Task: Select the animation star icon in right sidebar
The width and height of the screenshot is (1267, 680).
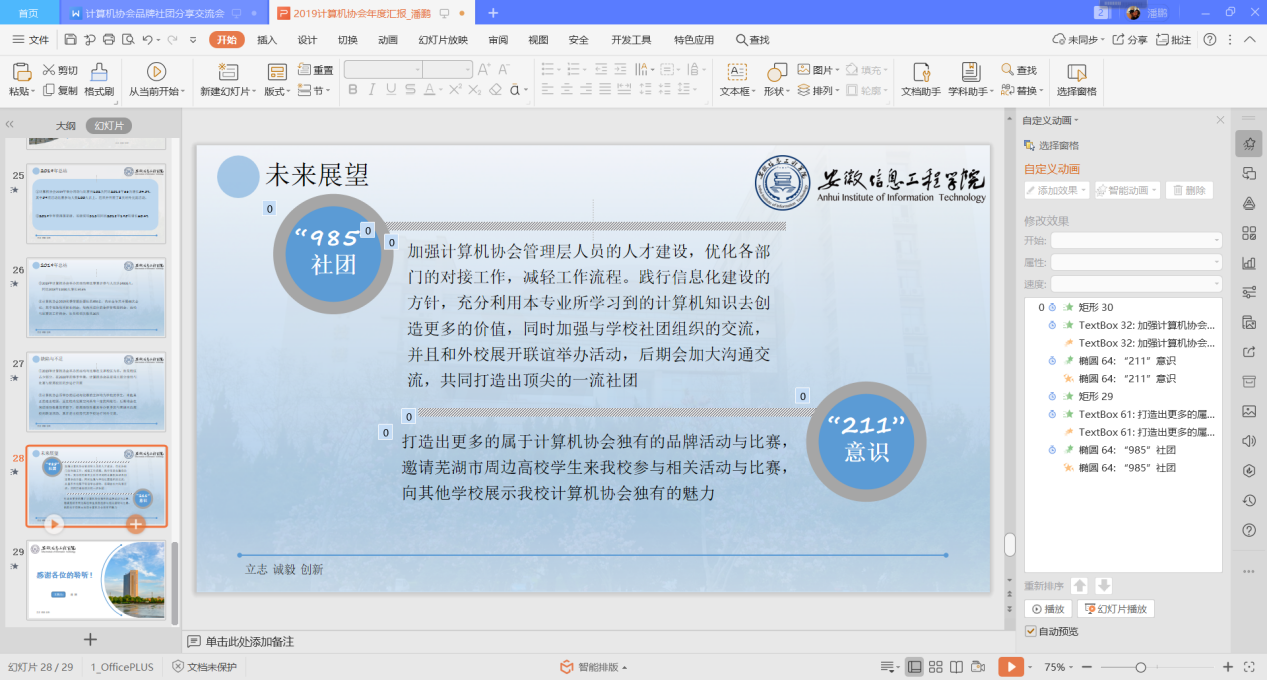Action: pos(1247,143)
